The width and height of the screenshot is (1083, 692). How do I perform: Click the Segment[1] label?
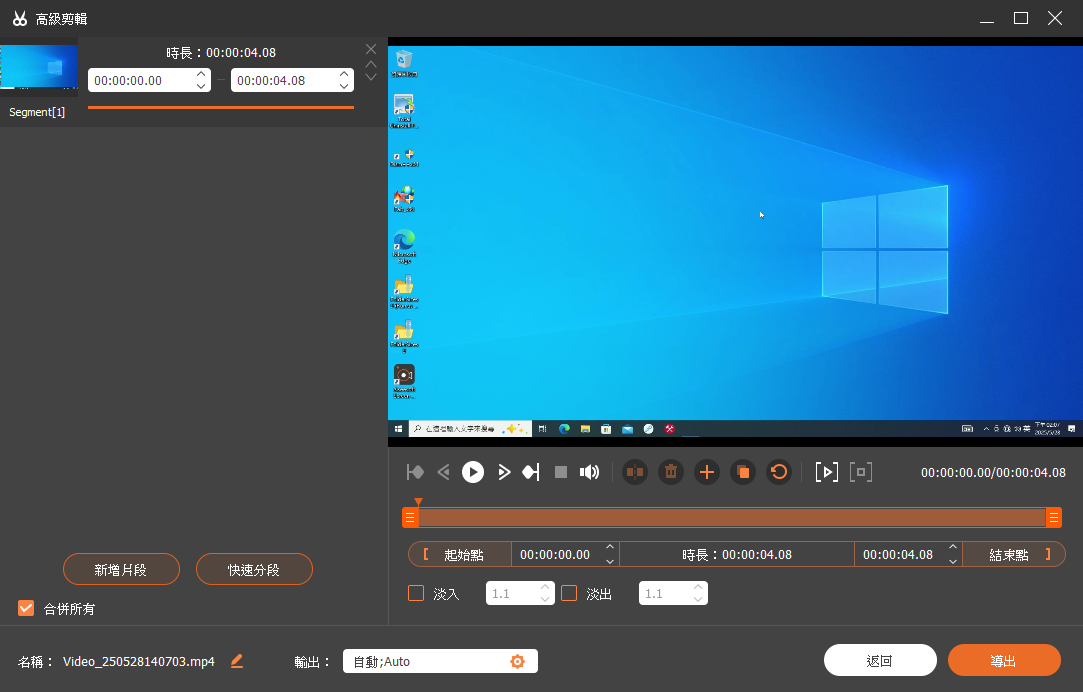point(37,112)
